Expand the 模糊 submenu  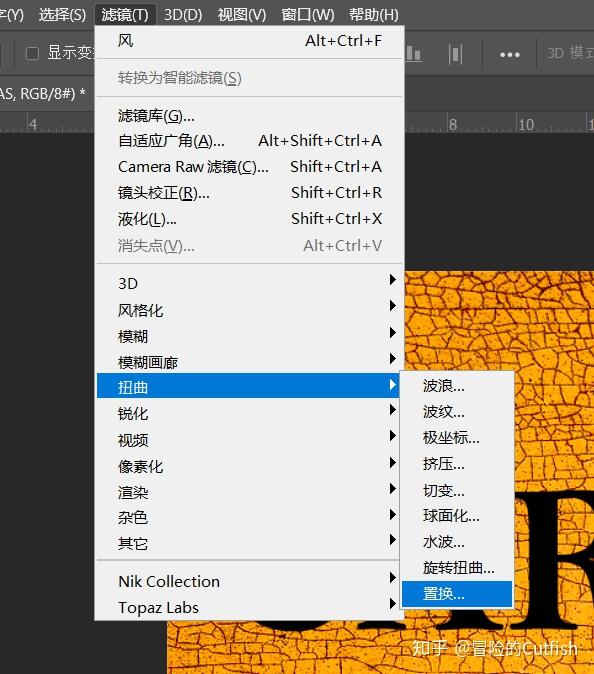pyautogui.click(x=248, y=336)
